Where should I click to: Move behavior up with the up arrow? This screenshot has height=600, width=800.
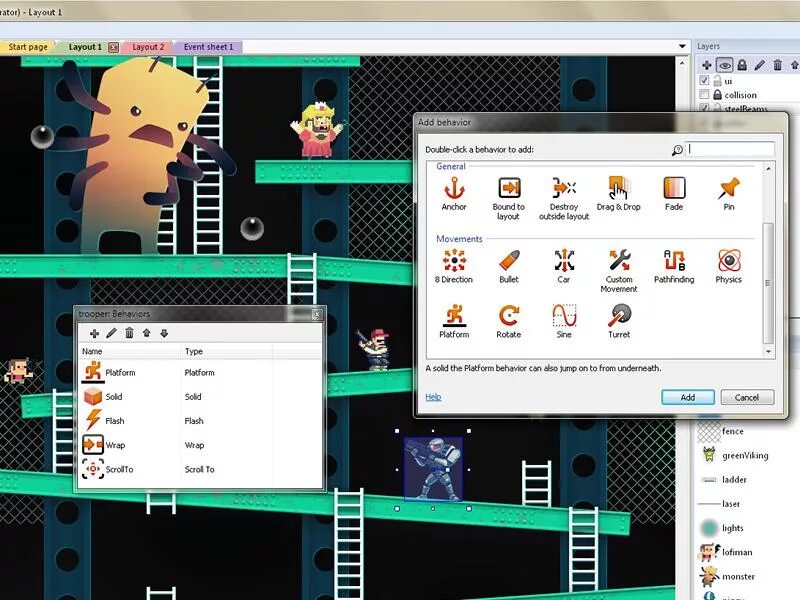146,333
